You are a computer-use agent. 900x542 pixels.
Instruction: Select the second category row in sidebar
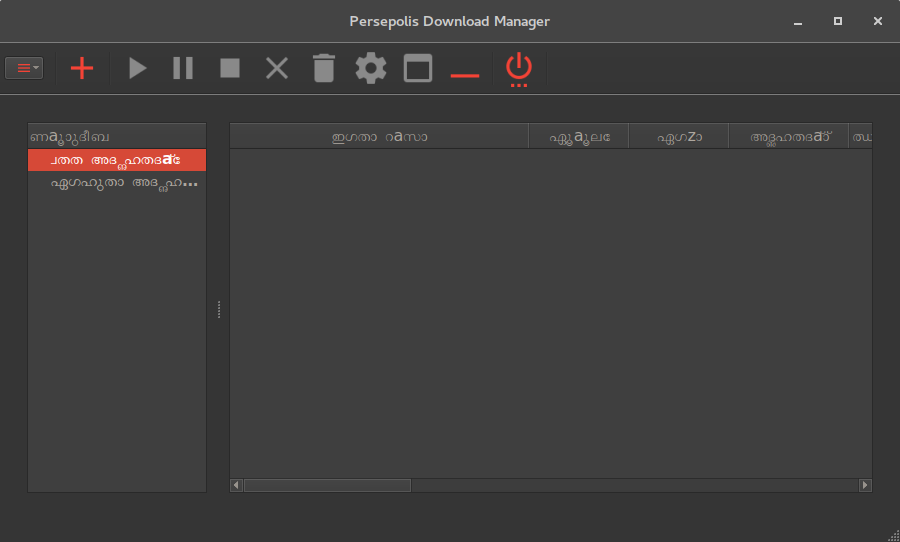pos(117,183)
